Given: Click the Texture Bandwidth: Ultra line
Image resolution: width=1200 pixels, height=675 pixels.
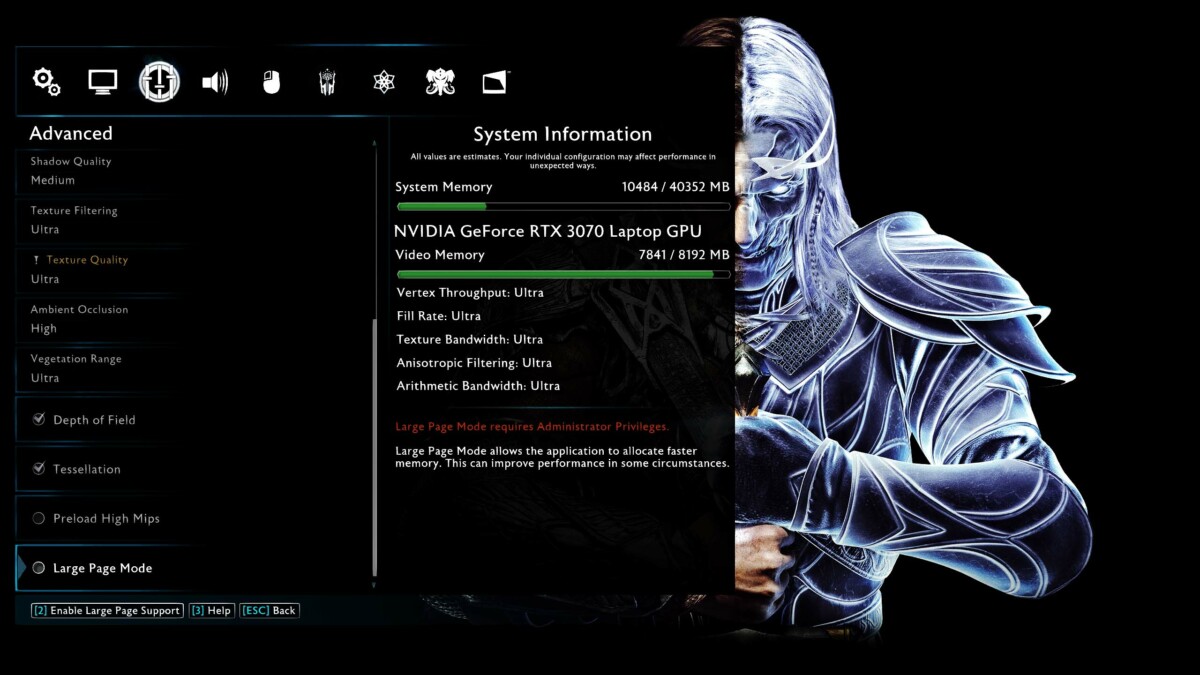Looking at the screenshot, I should 470,339.
